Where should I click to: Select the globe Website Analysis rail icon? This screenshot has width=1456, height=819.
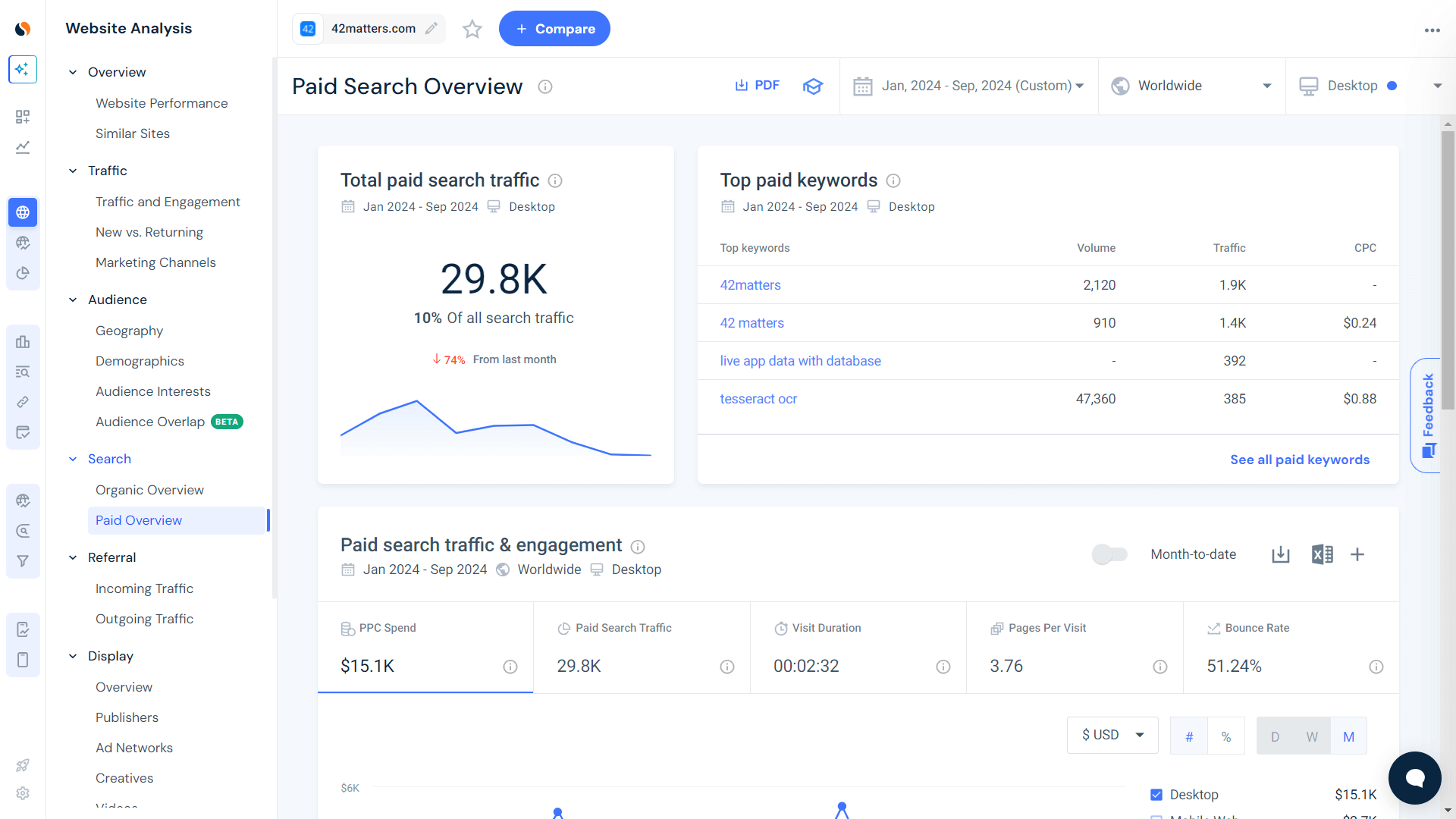[x=23, y=212]
